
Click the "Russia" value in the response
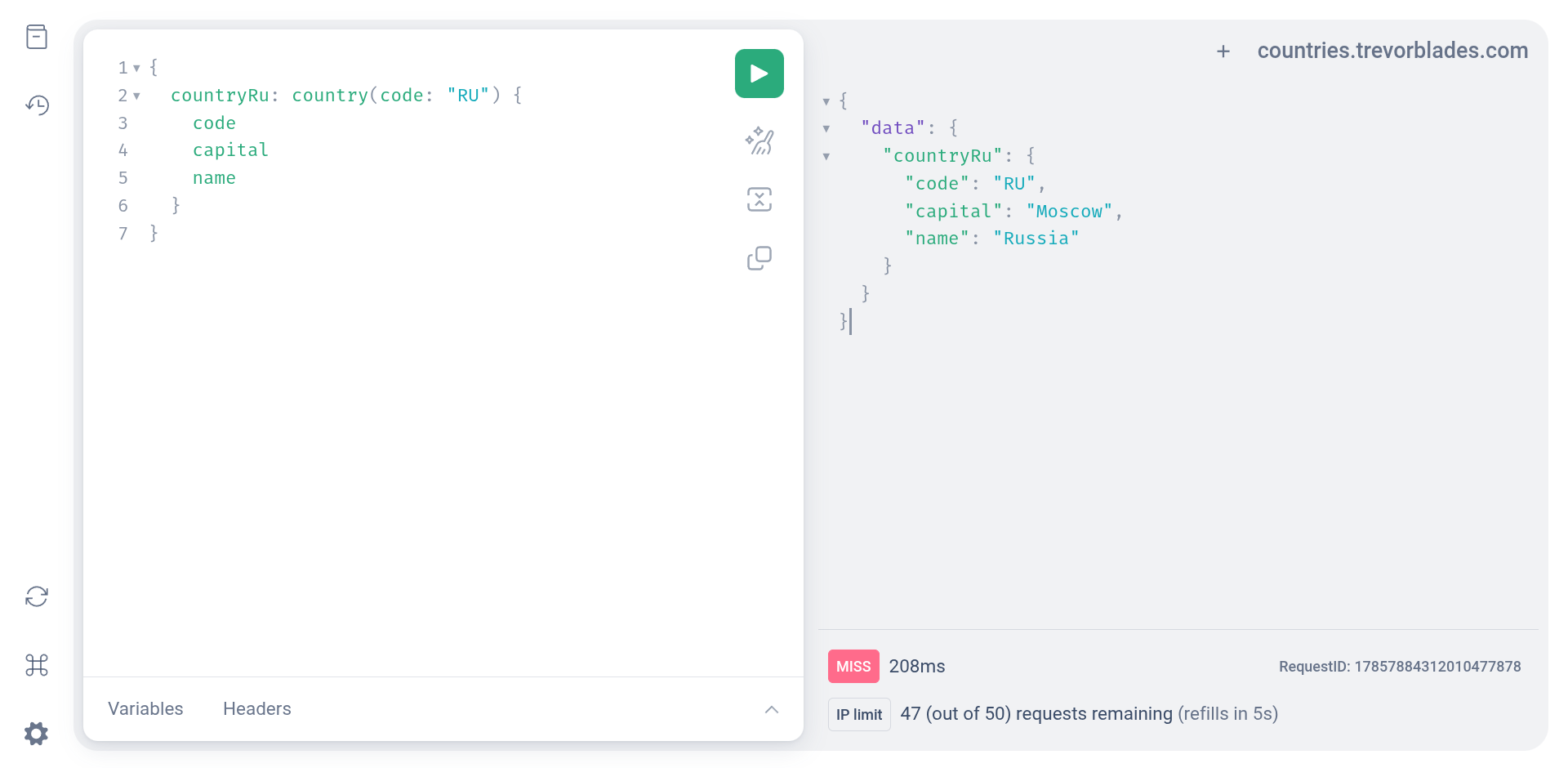(x=1036, y=239)
